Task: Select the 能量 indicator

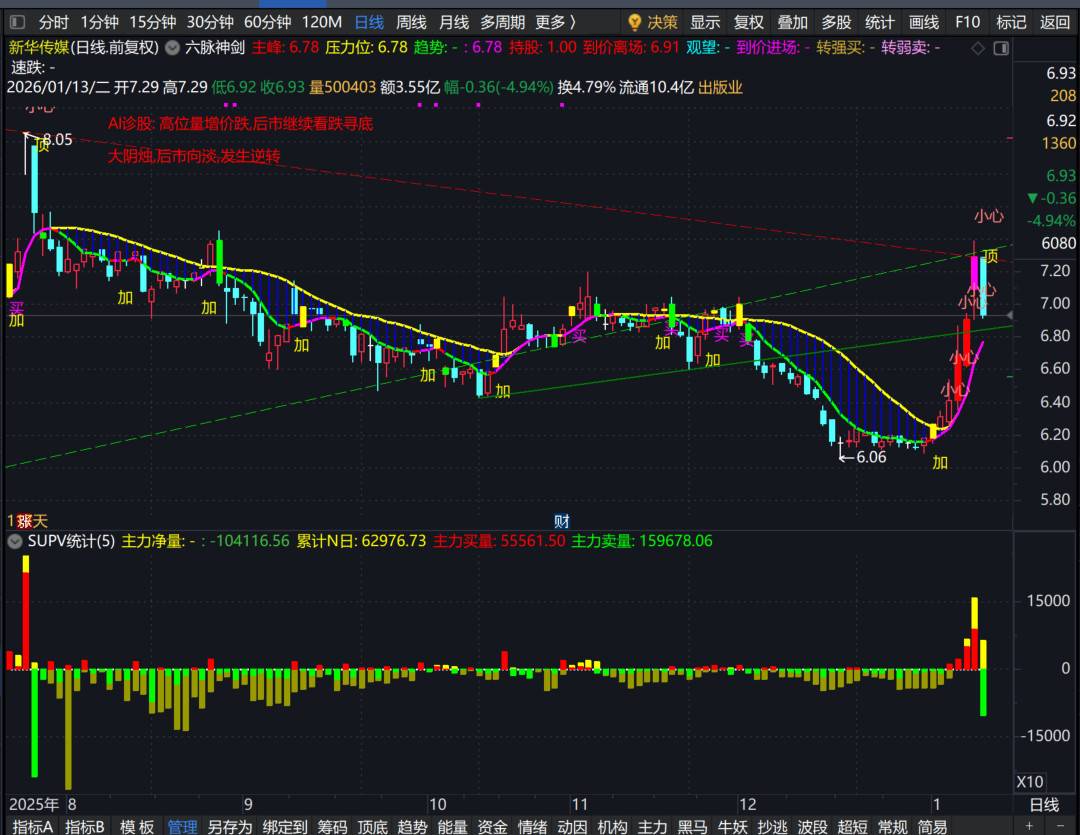Action: point(453,827)
